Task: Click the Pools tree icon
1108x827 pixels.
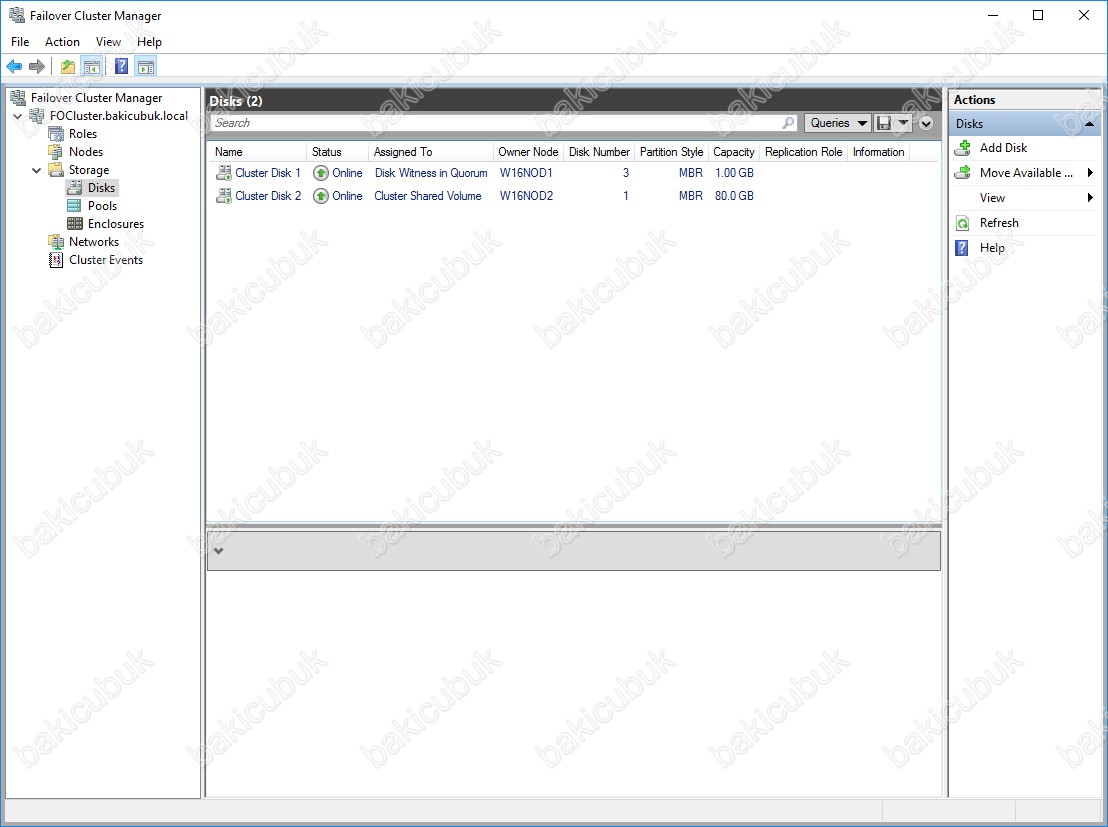Action: pos(74,206)
